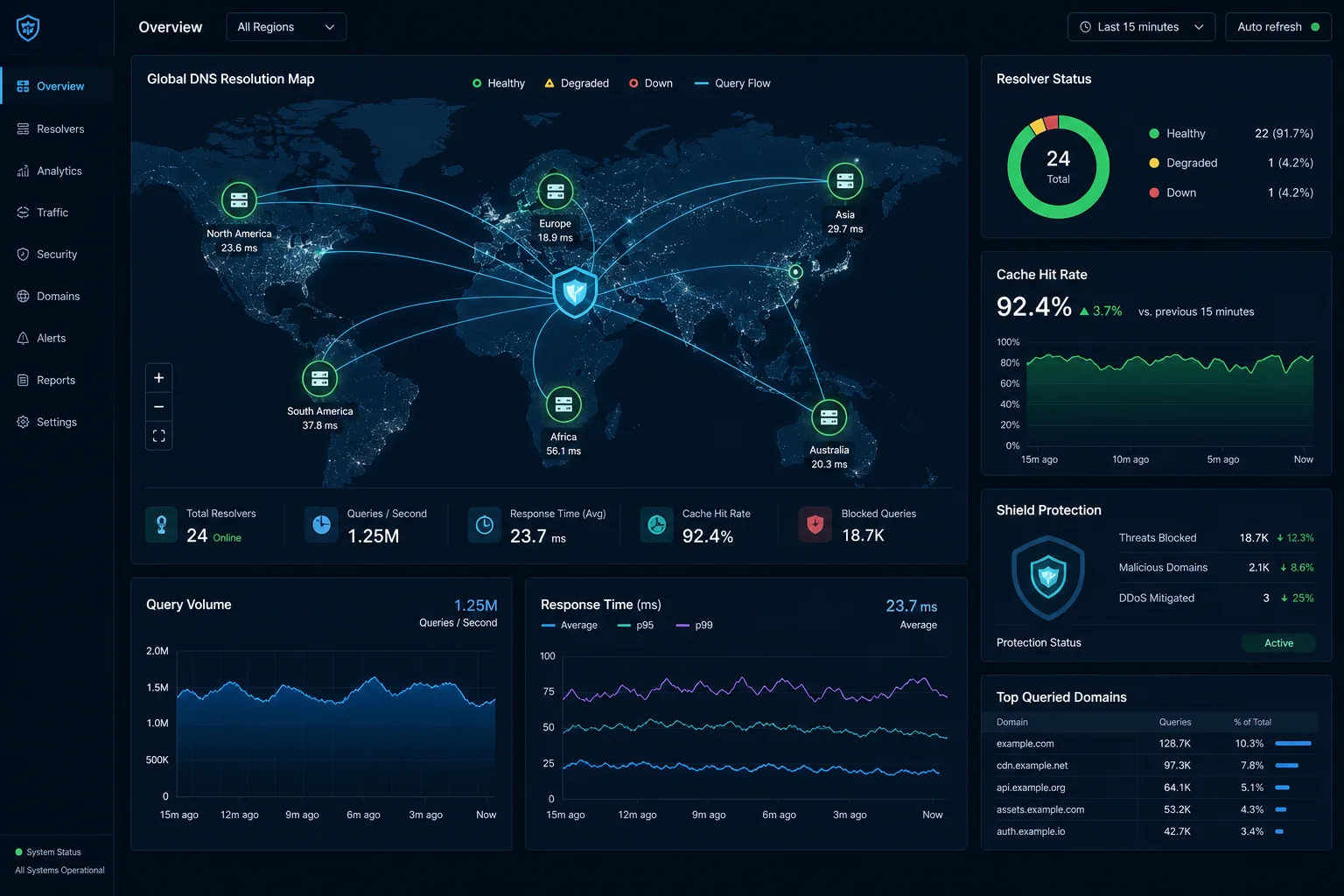This screenshot has height=896, width=1344.
Task: Toggle the Auto refresh switch
Action: 1278,27
